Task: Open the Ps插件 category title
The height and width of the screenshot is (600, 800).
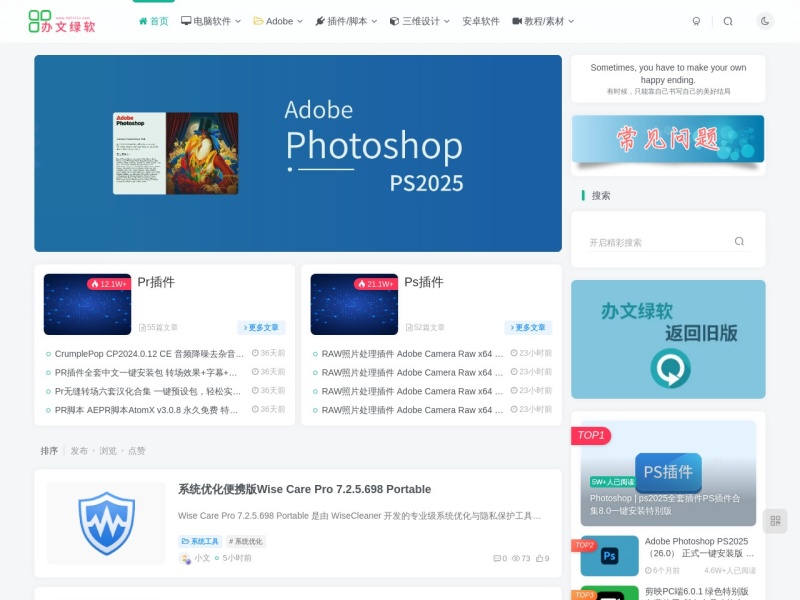Action: (x=423, y=282)
